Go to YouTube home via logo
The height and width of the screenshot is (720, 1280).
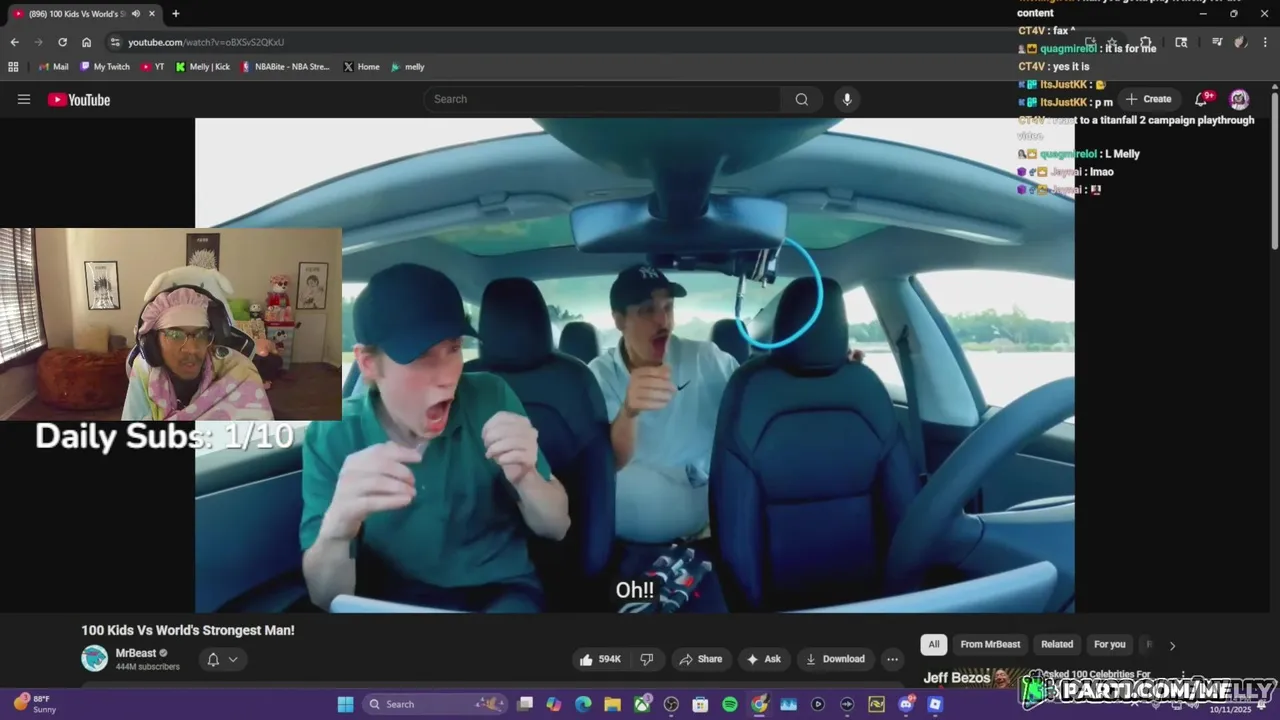pyautogui.click(x=79, y=99)
